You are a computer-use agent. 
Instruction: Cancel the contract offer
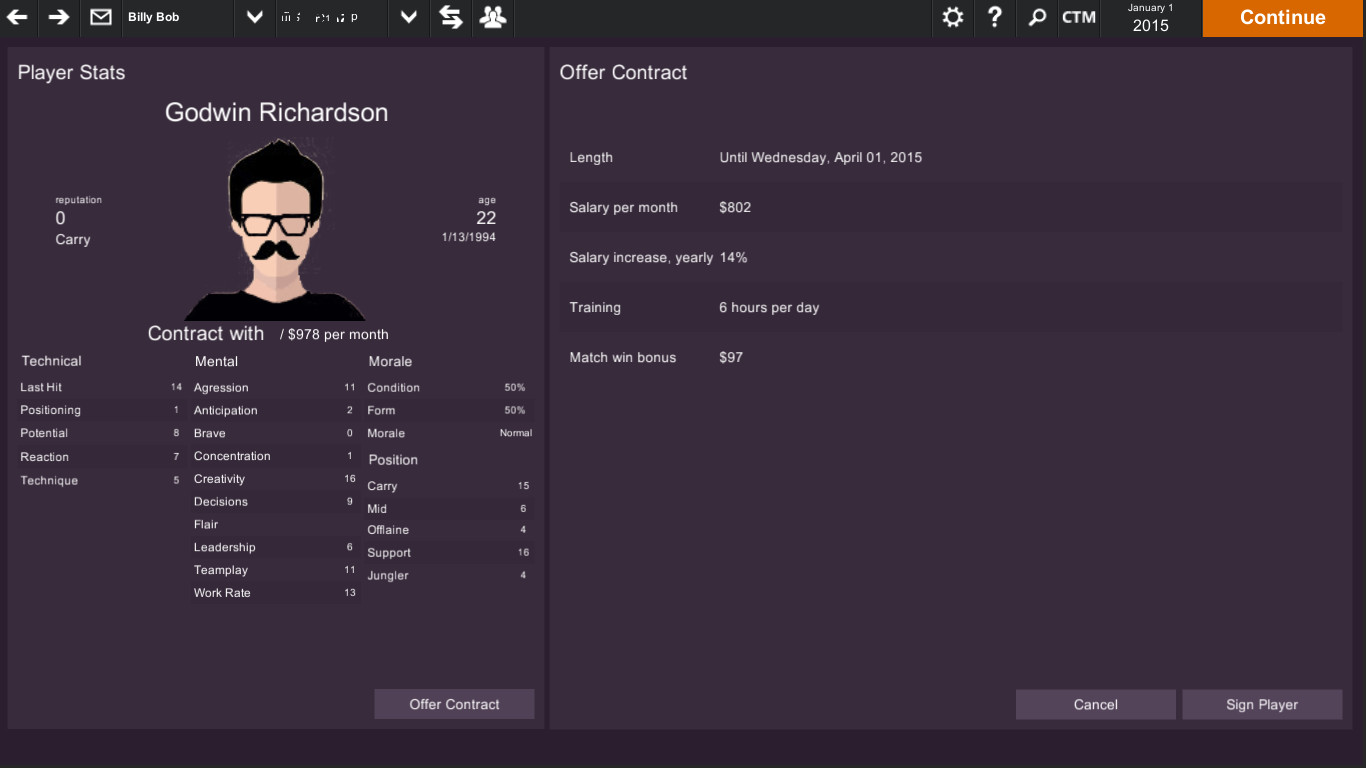pos(1095,704)
